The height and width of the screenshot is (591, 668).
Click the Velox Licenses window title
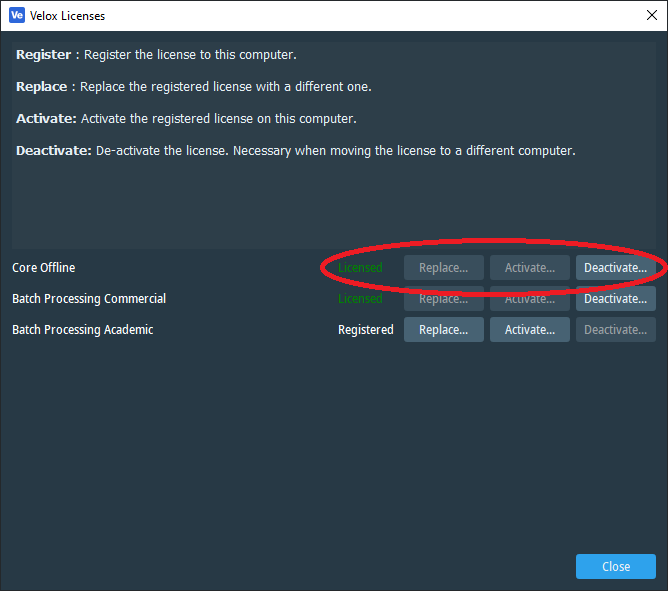click(x=67, y=16)
